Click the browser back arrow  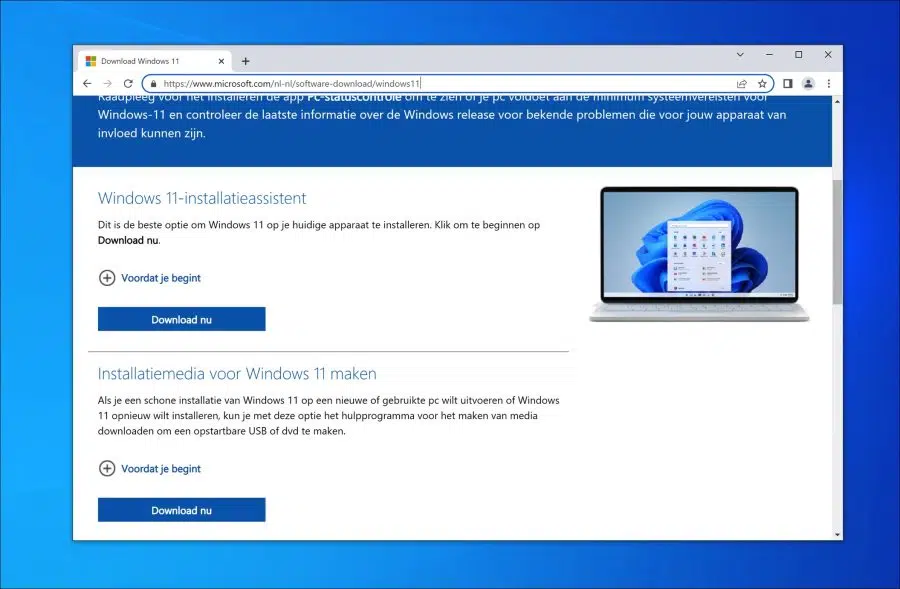click(87, 84)
